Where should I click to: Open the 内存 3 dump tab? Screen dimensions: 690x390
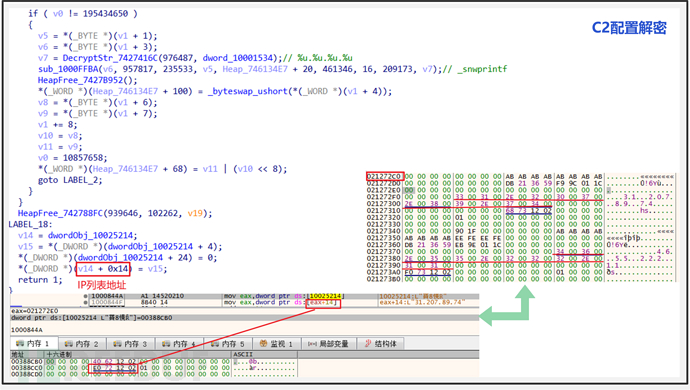[130, 344]
